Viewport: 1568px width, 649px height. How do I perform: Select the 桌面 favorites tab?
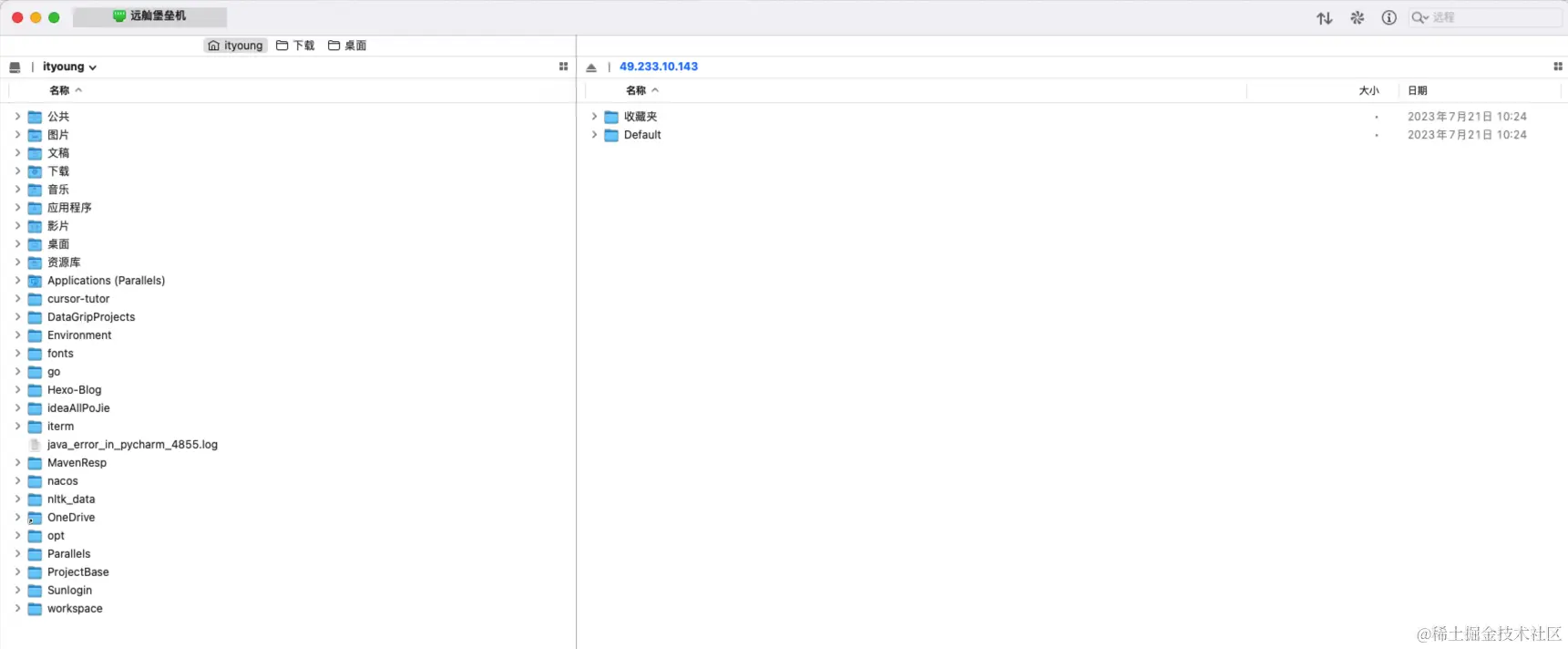pyautogui.click(x=347, y=46)
